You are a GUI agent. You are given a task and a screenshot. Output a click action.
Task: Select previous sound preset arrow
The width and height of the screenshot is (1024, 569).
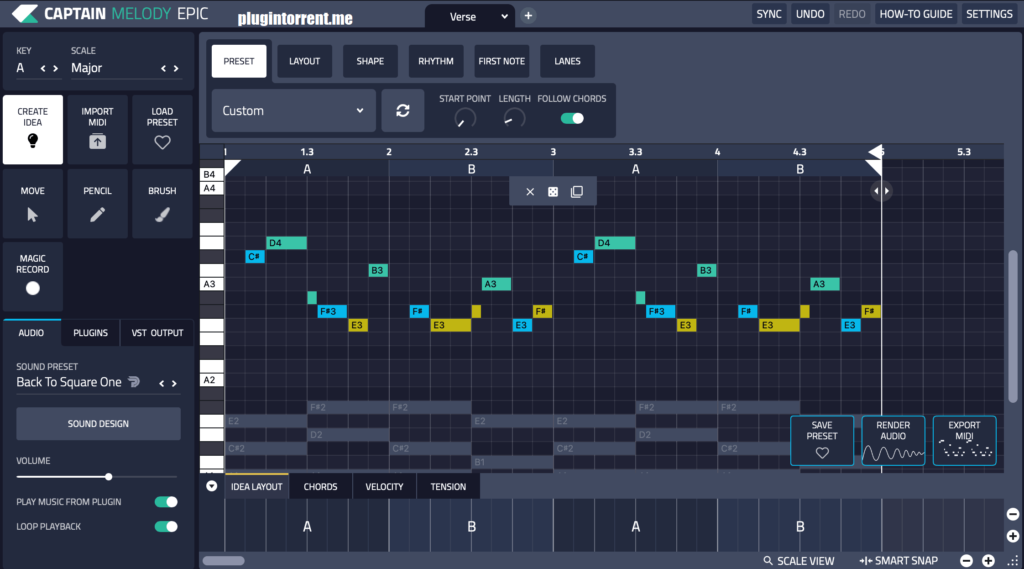(x=161, y=383)
